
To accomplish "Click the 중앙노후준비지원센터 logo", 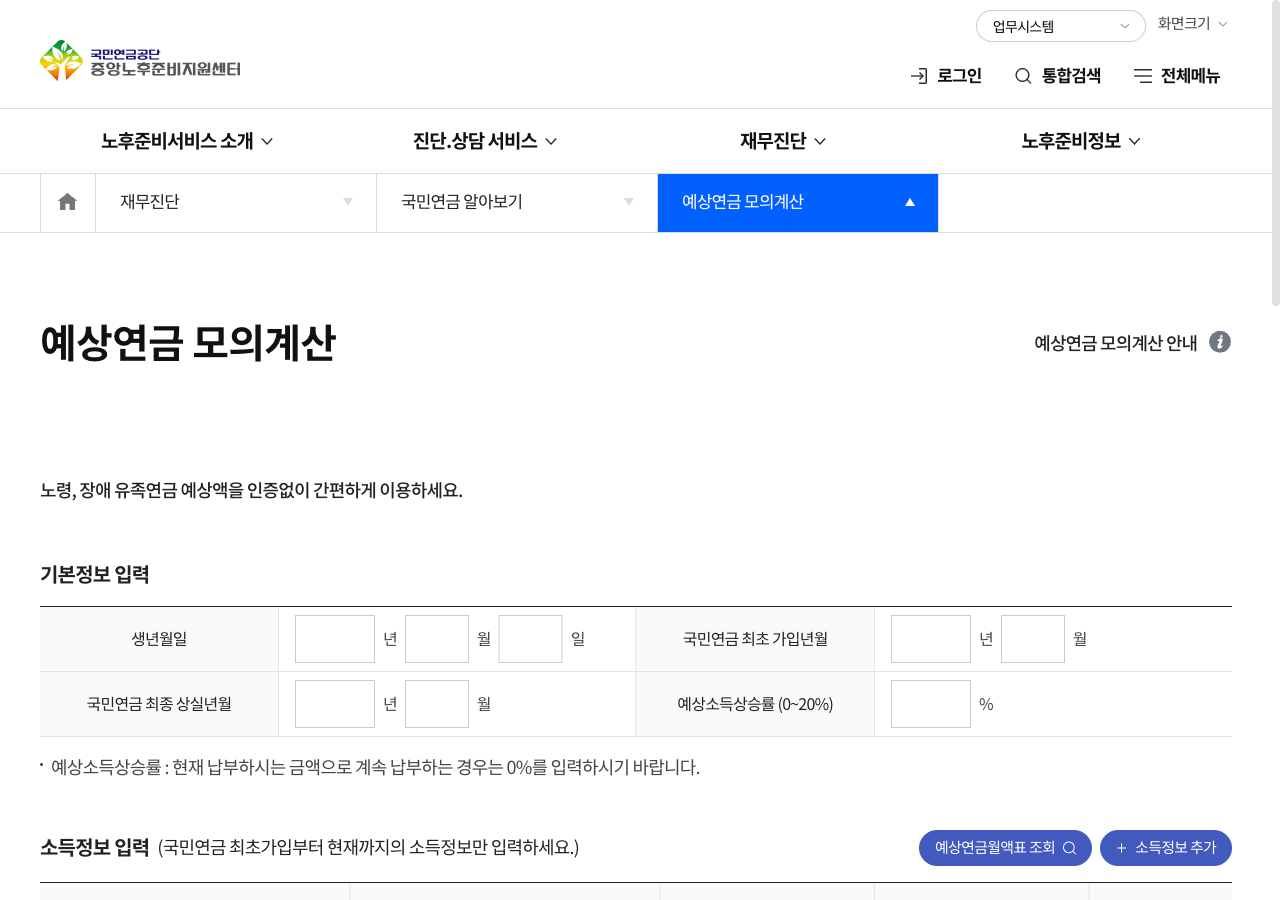I will pyautogui.click(x=140, y=61).
